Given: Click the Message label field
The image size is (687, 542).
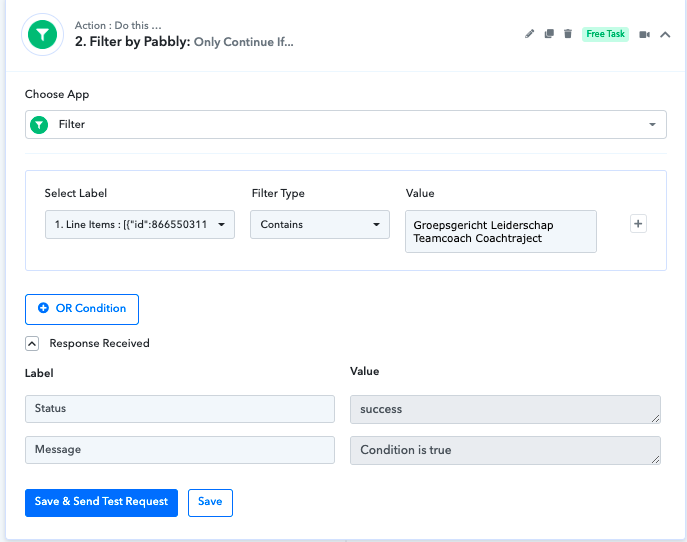Looking at the screenshot, I should (x=180, y=450).
